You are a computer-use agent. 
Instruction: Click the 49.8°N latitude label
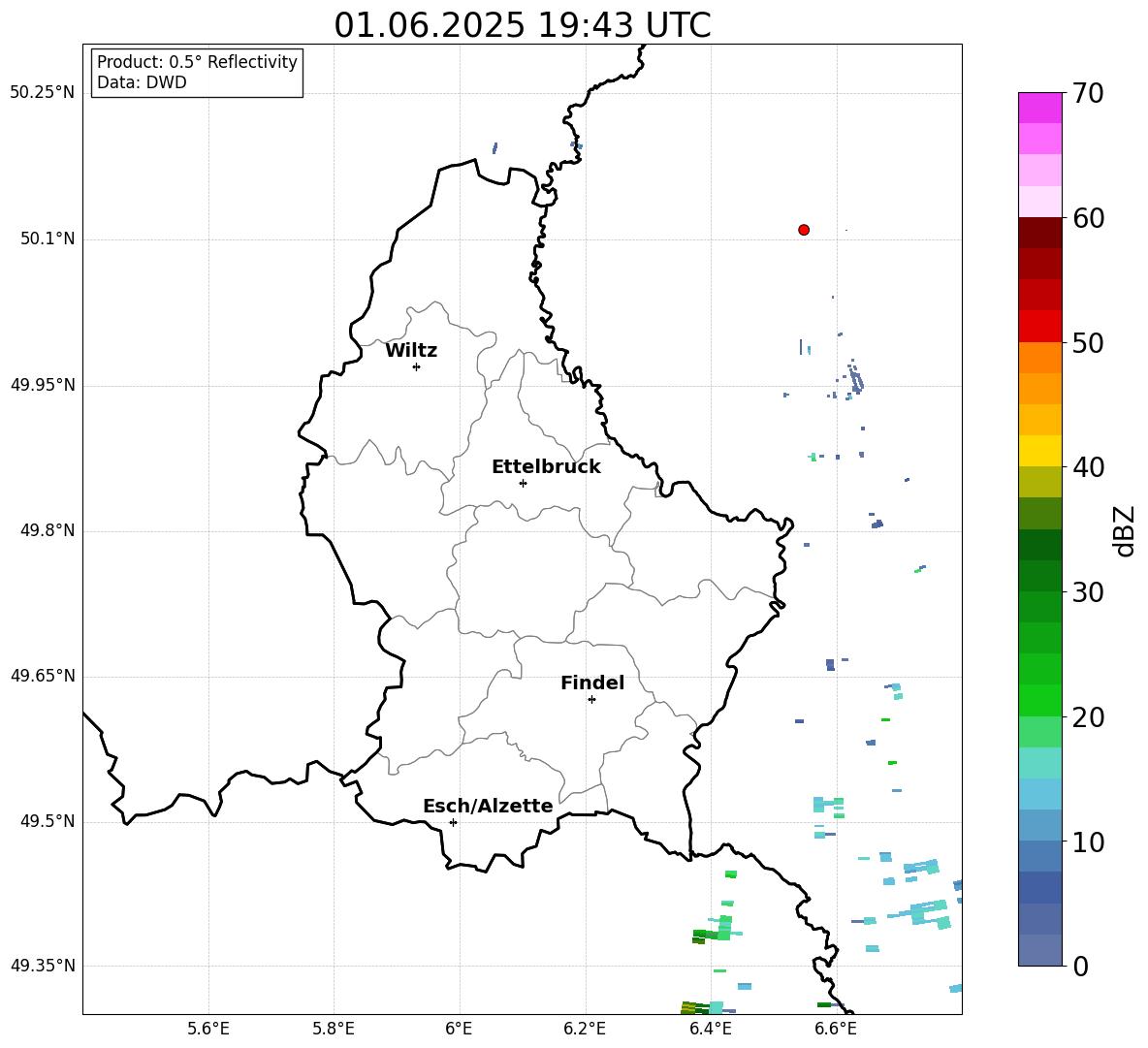48,530
